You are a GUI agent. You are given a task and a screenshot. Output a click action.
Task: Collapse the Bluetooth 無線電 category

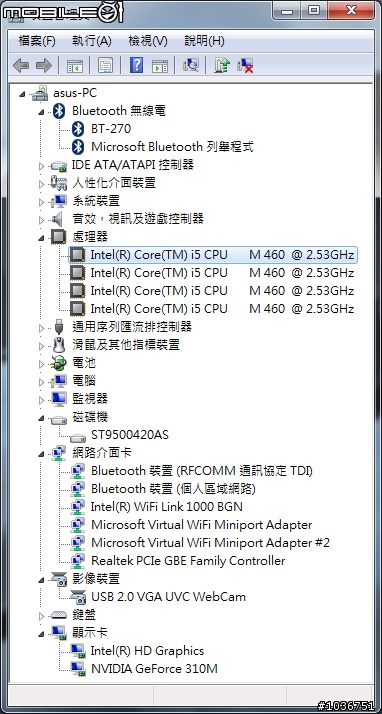click(x=41, y=112)
